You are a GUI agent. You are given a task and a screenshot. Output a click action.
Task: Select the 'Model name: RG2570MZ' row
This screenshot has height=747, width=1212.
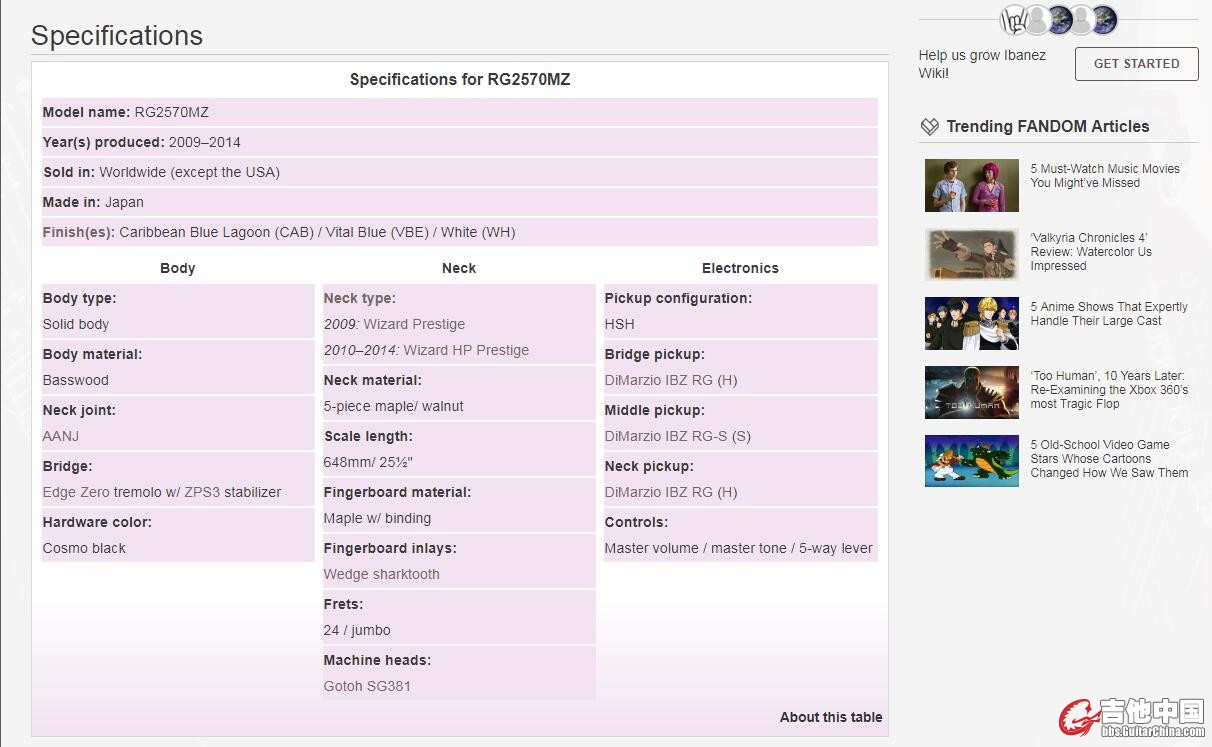[x=460, y=112]
